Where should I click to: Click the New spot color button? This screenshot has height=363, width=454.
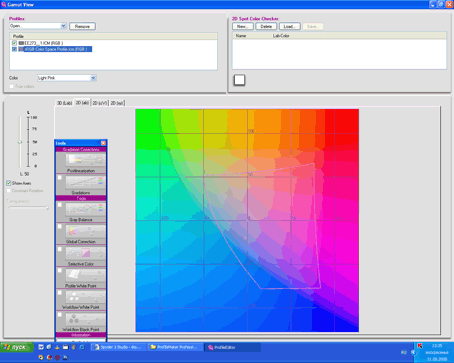[243, 26]
